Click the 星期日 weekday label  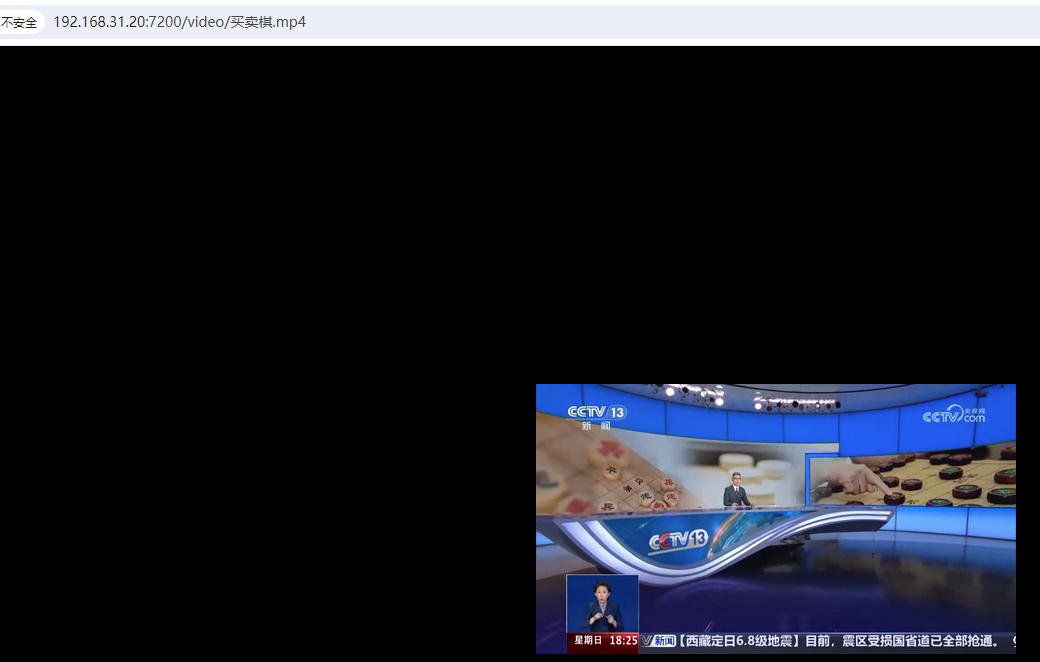(588, 641)
